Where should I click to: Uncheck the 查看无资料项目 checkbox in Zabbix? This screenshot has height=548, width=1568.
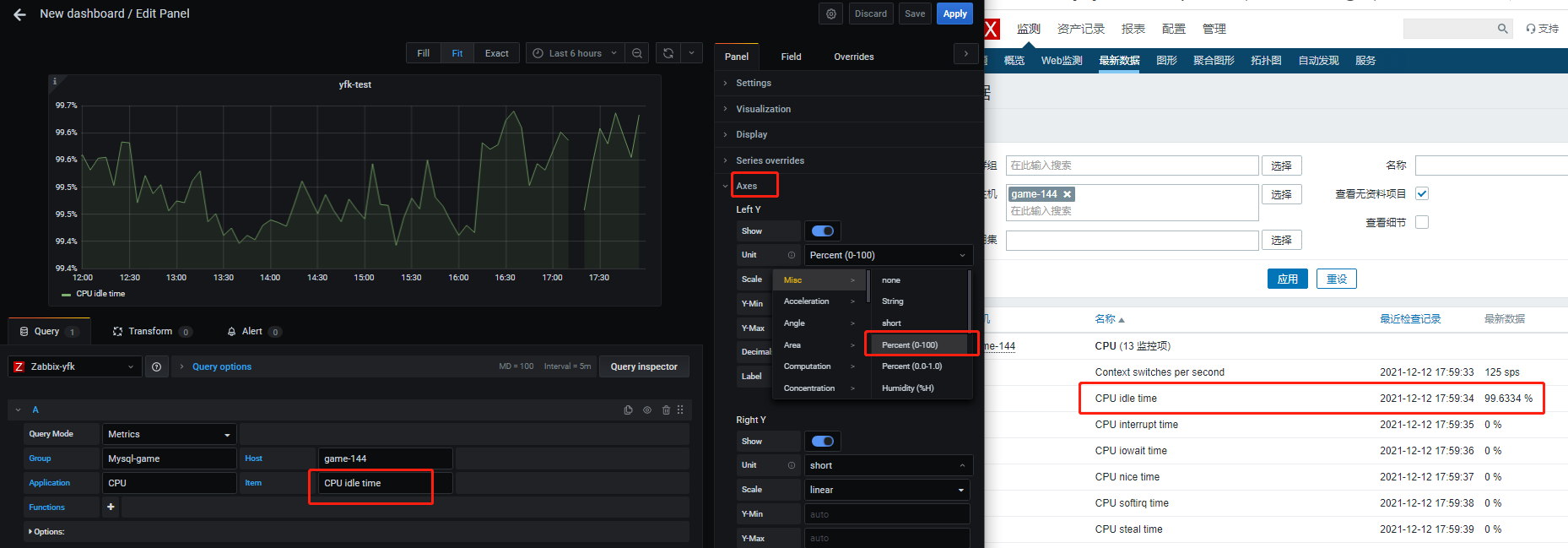(1422, 193)
